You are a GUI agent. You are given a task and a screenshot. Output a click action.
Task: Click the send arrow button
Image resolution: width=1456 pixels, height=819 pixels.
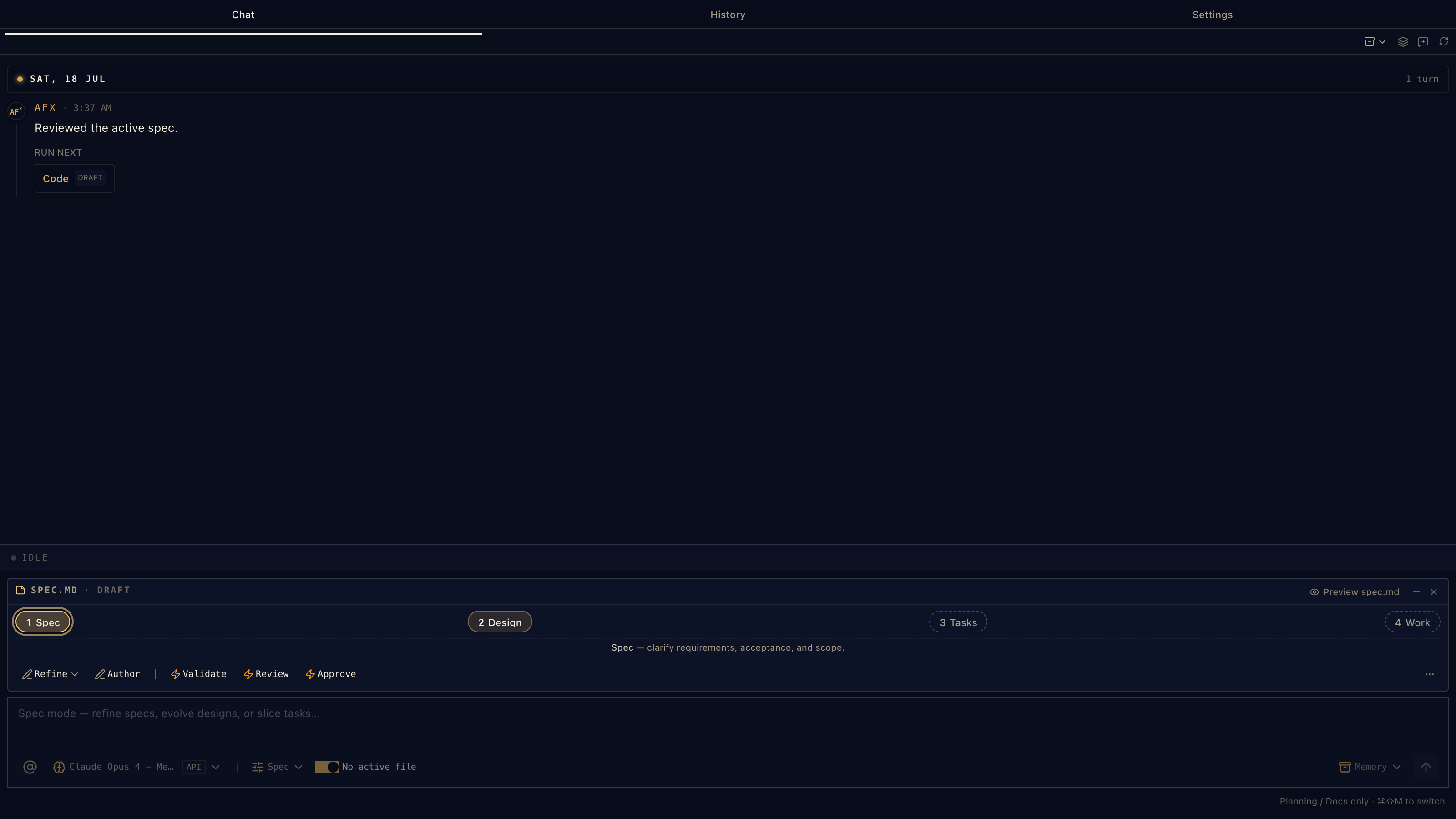tap(1426, 767)
